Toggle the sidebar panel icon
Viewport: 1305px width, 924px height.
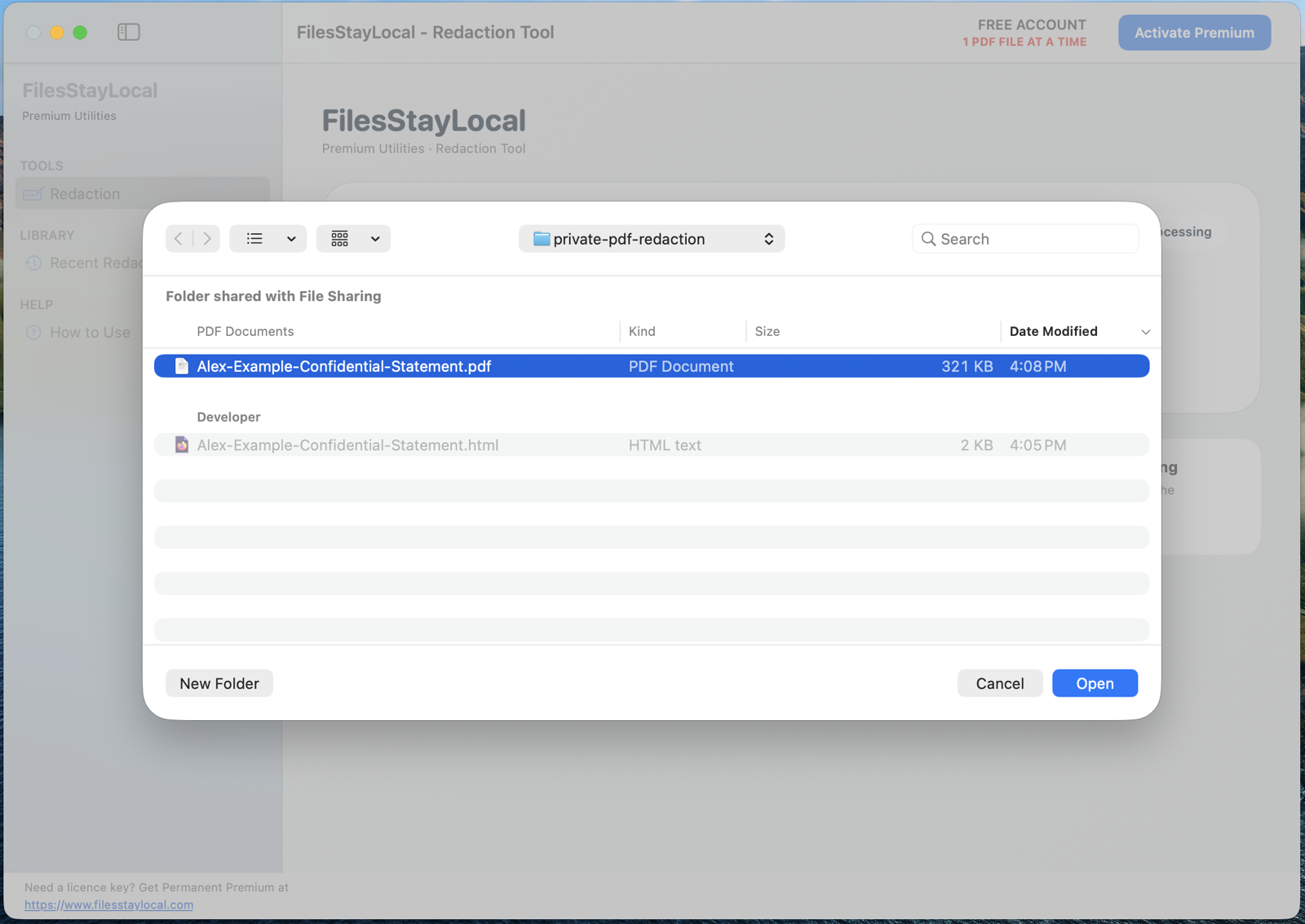coord(129,32)
